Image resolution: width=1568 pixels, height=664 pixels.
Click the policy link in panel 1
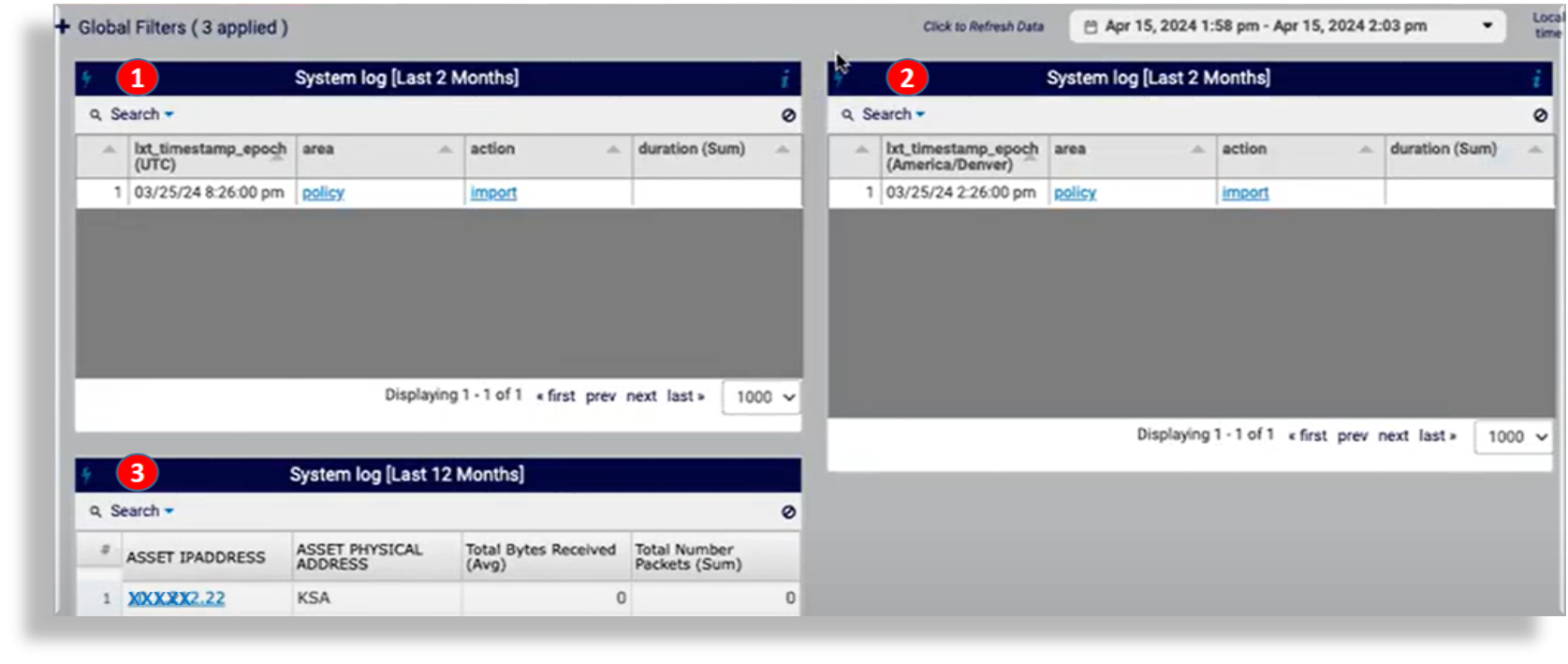coord(323,193)
